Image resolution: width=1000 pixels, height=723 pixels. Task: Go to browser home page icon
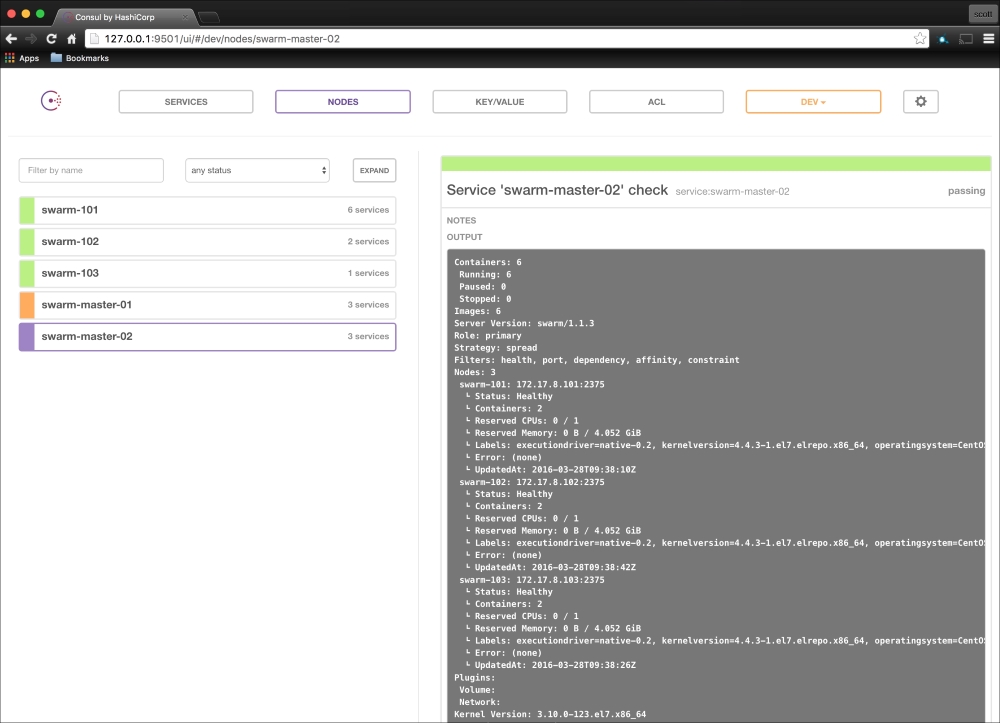[x=72, y=38]
